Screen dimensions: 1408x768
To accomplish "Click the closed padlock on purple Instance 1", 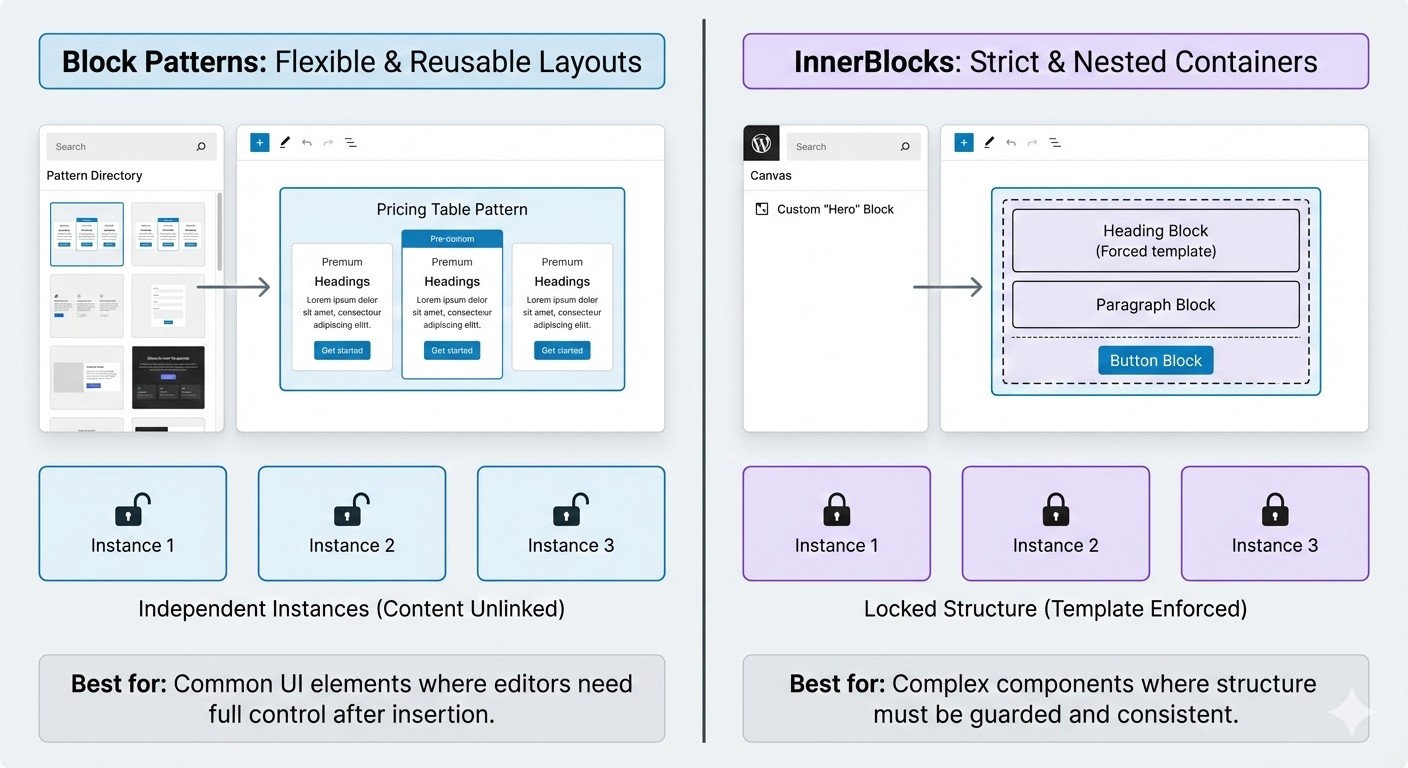I will pos(837,510).
